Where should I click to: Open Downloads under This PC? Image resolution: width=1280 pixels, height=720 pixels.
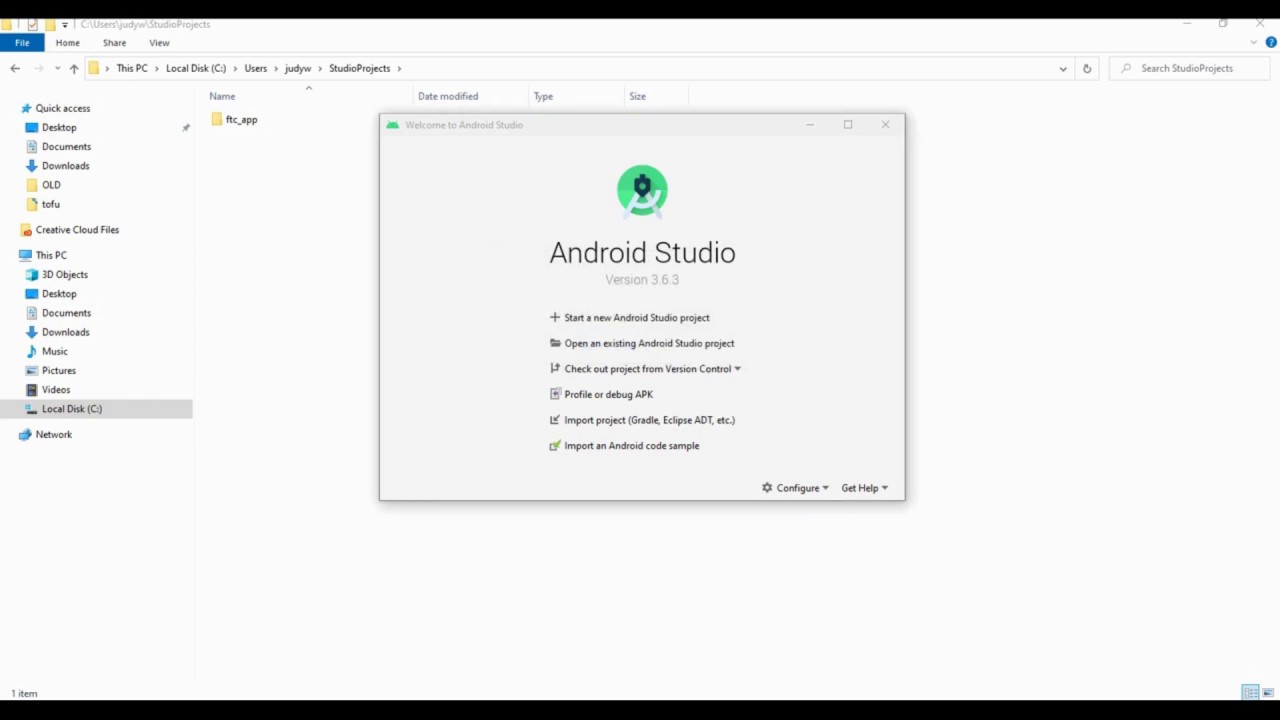65,332
